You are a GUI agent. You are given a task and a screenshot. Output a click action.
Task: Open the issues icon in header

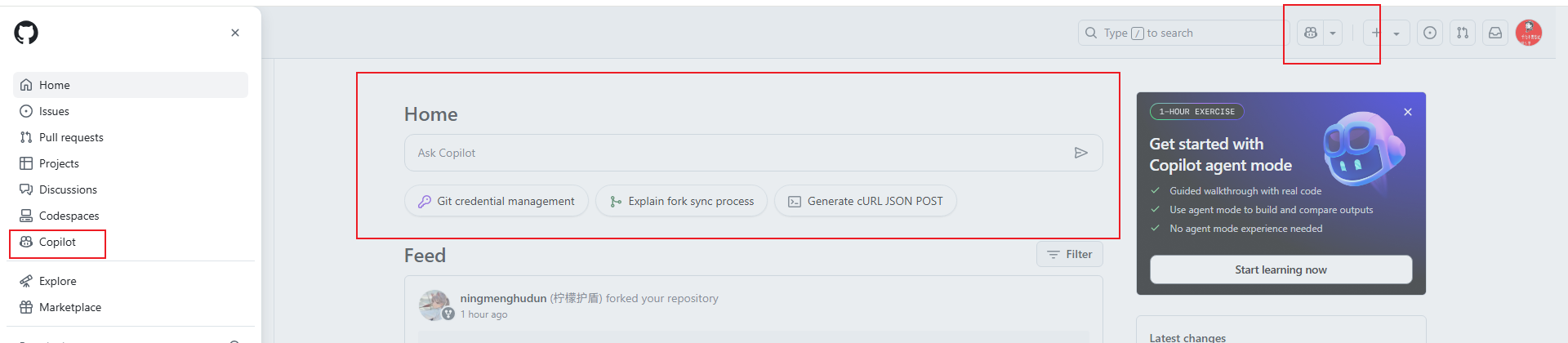(x=1430, y=33)
